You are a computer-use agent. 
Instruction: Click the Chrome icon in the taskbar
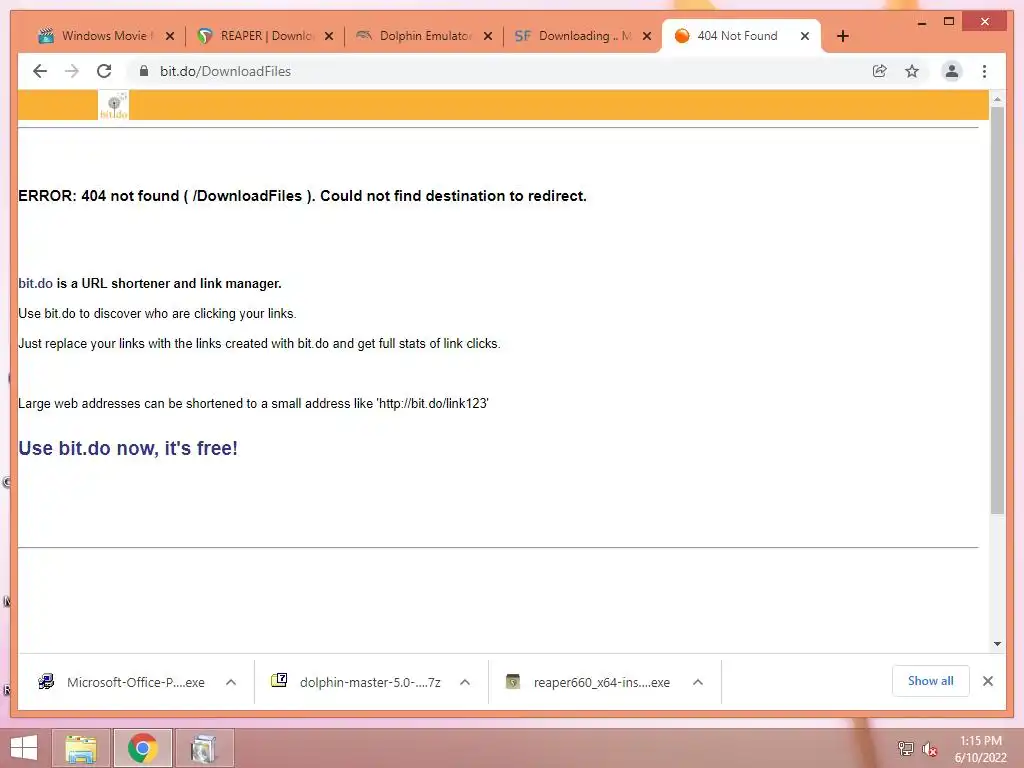(142, 748)
